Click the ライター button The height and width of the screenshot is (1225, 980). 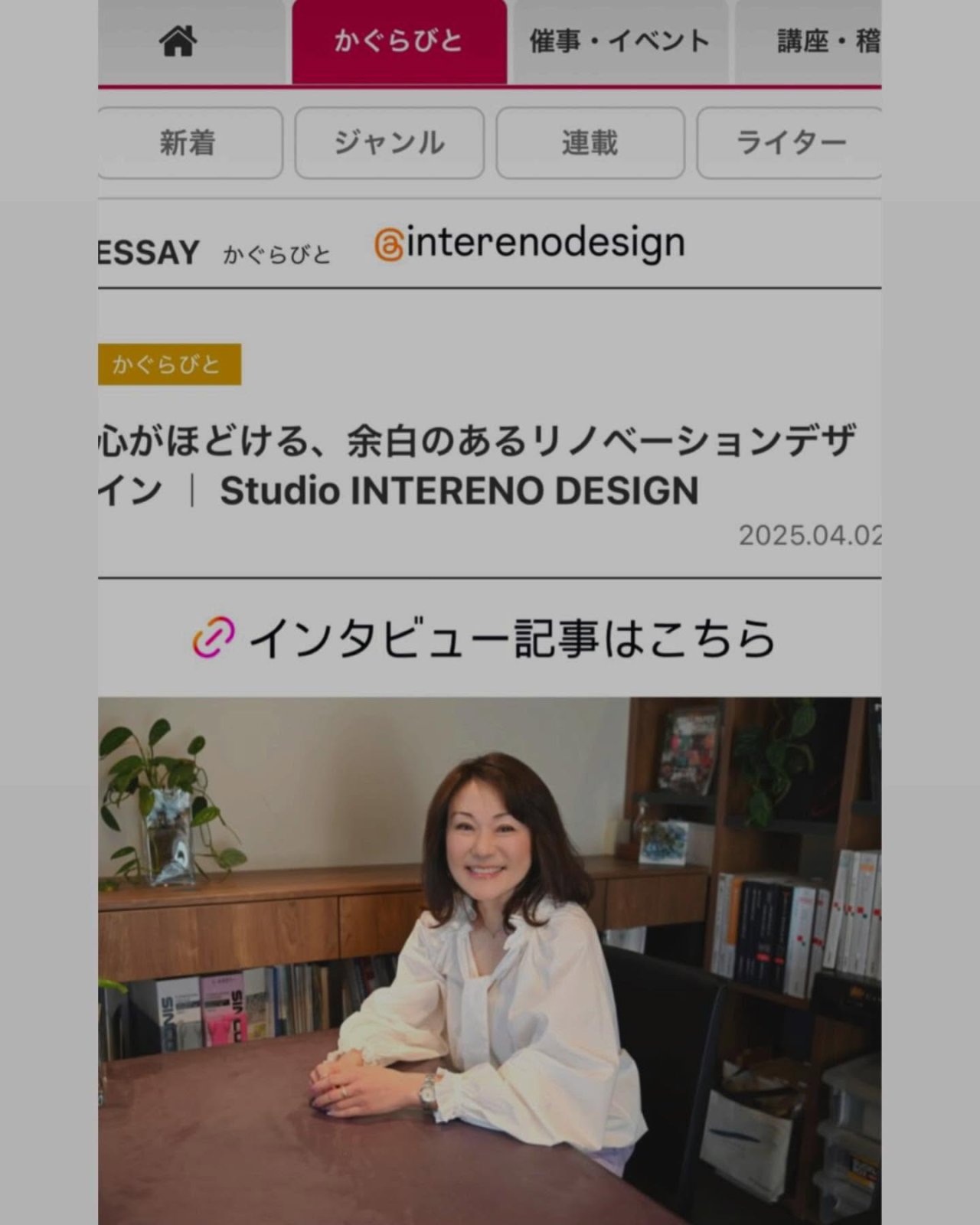789,142
